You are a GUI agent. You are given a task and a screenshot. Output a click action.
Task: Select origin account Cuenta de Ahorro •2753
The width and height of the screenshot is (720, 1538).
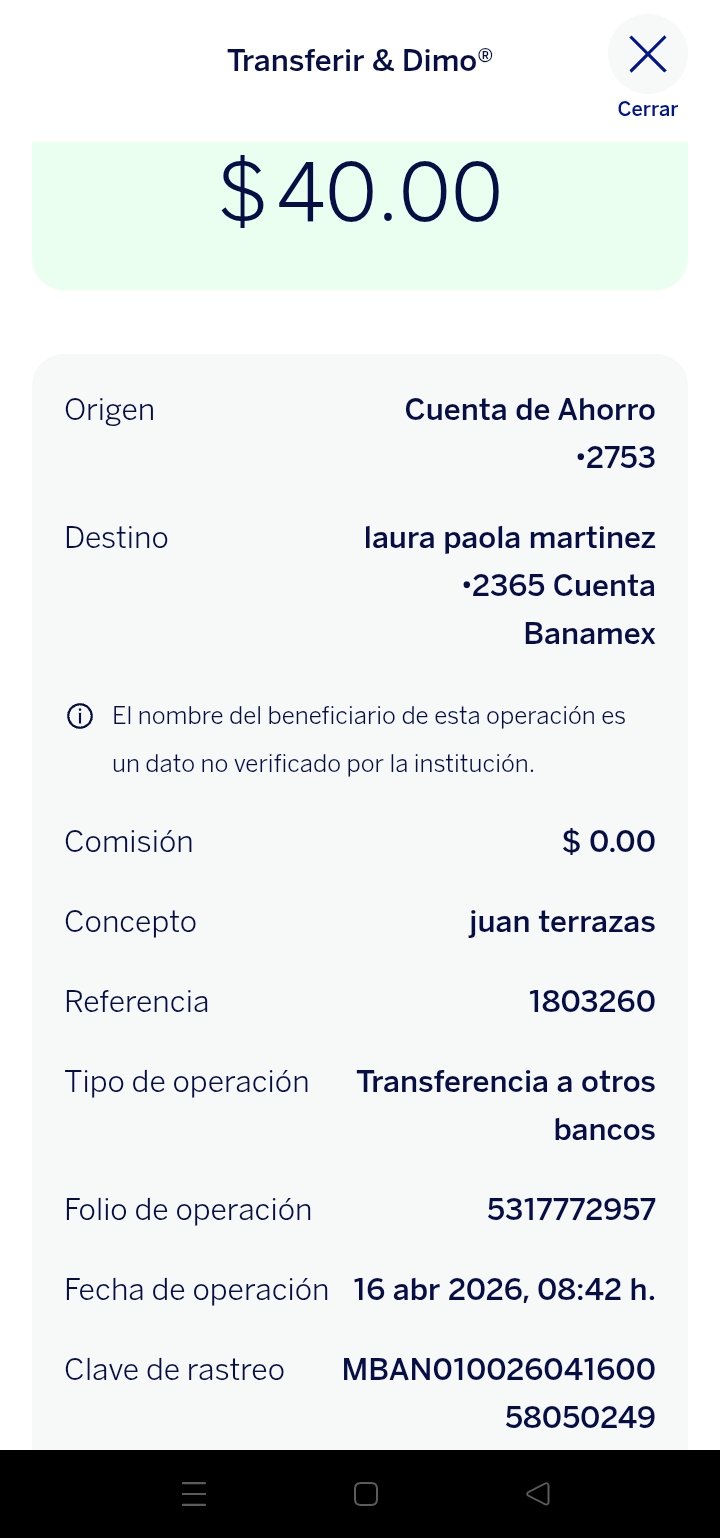[530, 434]
